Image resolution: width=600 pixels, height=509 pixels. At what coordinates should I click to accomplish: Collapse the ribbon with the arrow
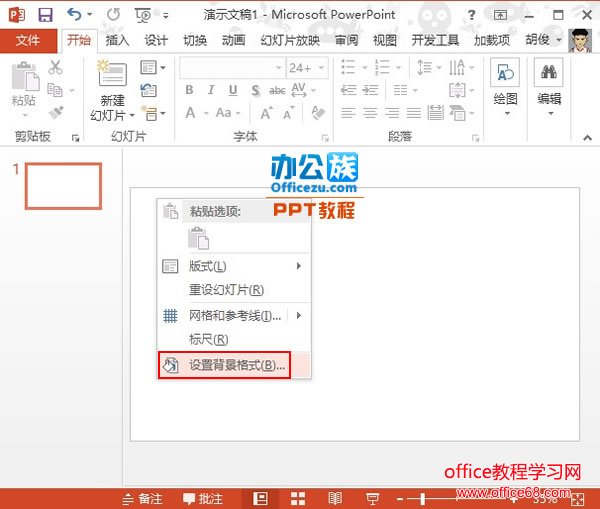click(588, 138)
